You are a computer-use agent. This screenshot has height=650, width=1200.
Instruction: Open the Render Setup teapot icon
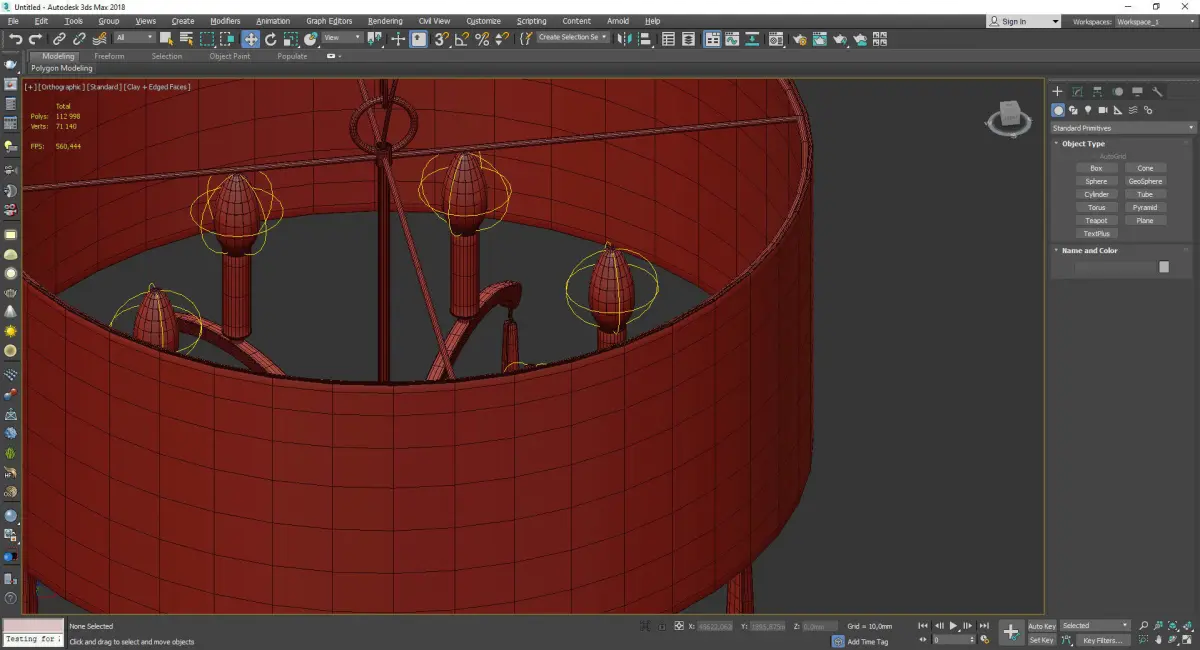(x=799, y=39)
